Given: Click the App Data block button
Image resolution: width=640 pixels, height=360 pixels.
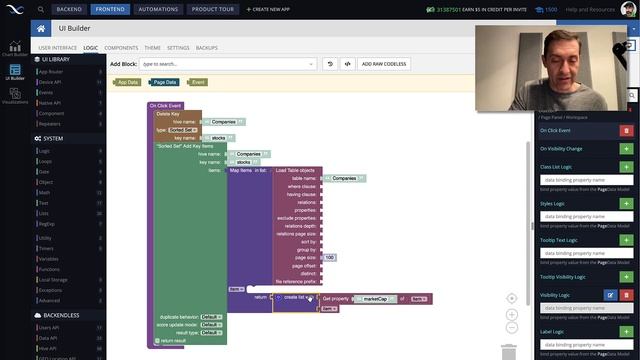Looking at the screenshot, I should 127,82.
